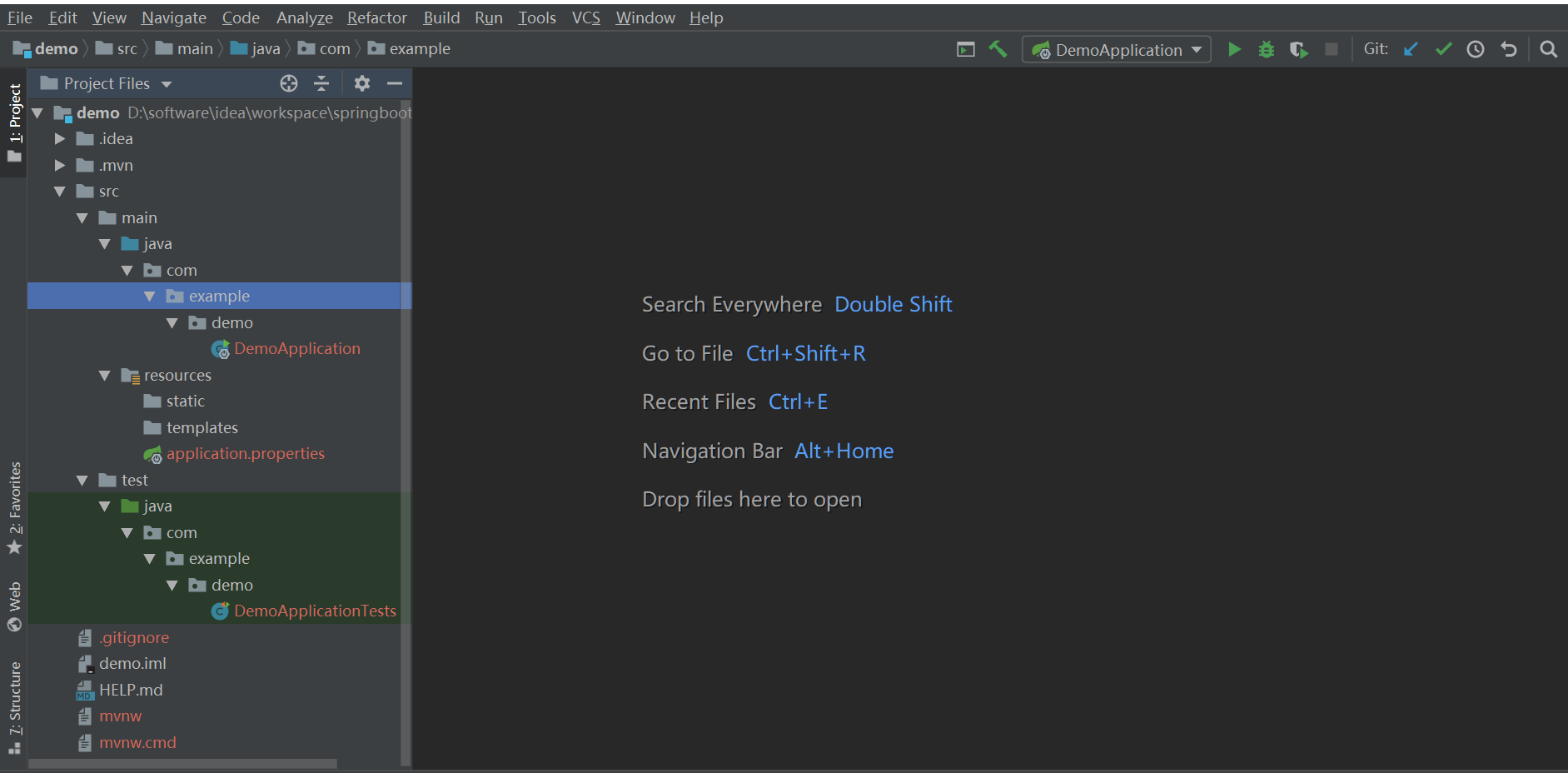Image resolution: width=1568 pixels, height=773 pixels.
Task: Click example in breadcrumb navigation bar
Action: (409, 49)
